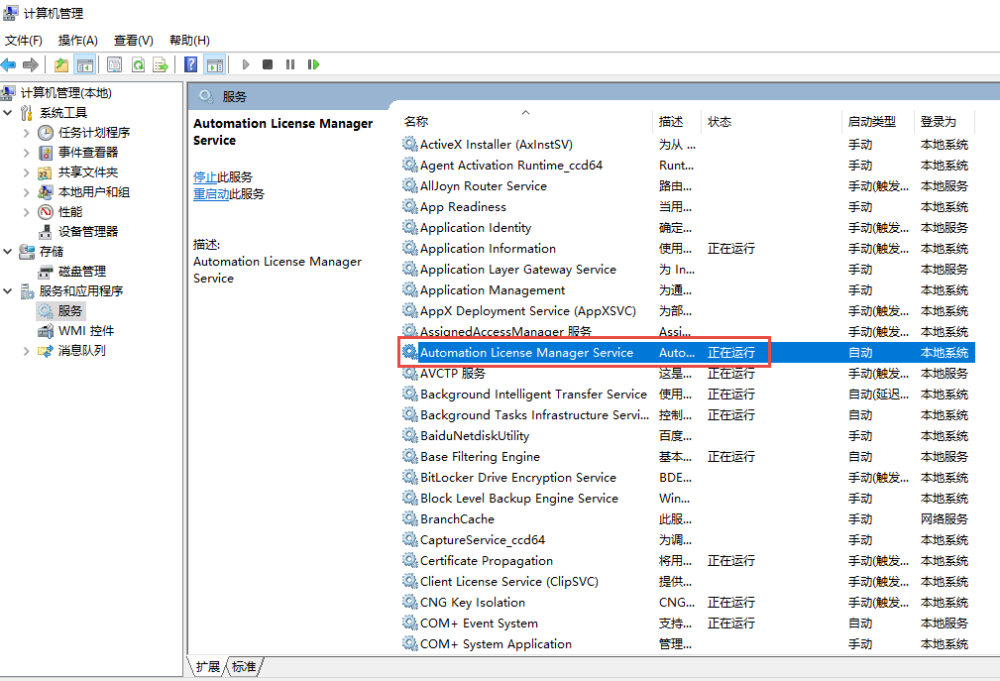Open the Properties toolbar icon

pyautogui.click(x=114, y=65)
